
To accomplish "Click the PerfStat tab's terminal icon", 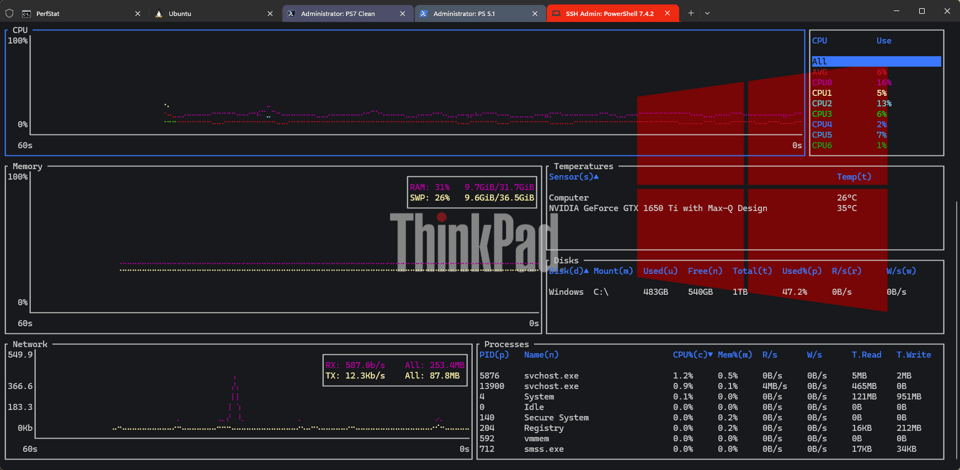I will (27, 14).
